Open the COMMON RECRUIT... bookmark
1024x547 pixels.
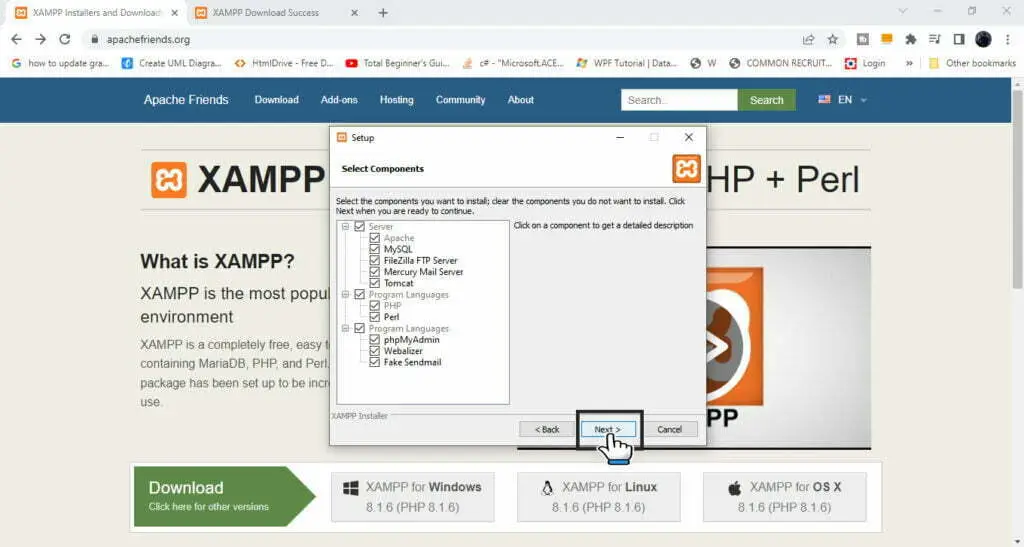tap(780, 63)
